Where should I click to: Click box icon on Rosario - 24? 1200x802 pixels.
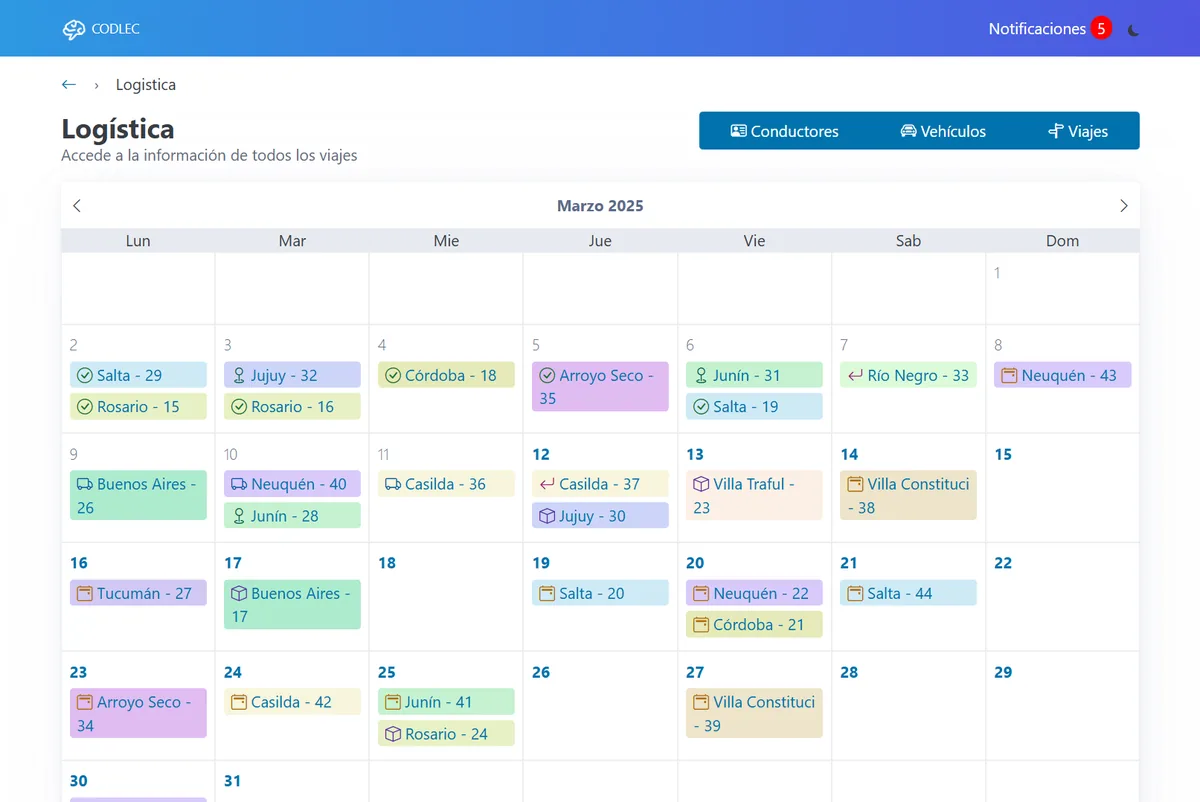[393, 734]
